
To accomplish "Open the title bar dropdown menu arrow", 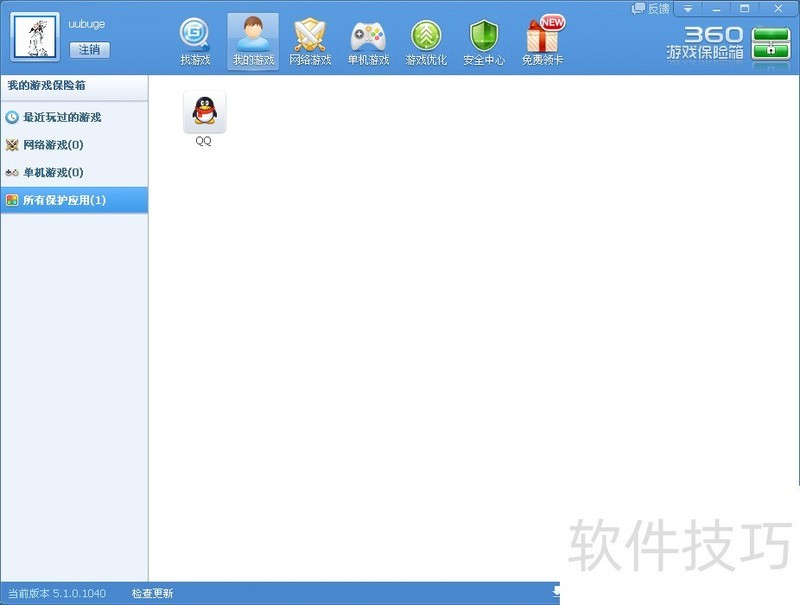I will (688, 9).
